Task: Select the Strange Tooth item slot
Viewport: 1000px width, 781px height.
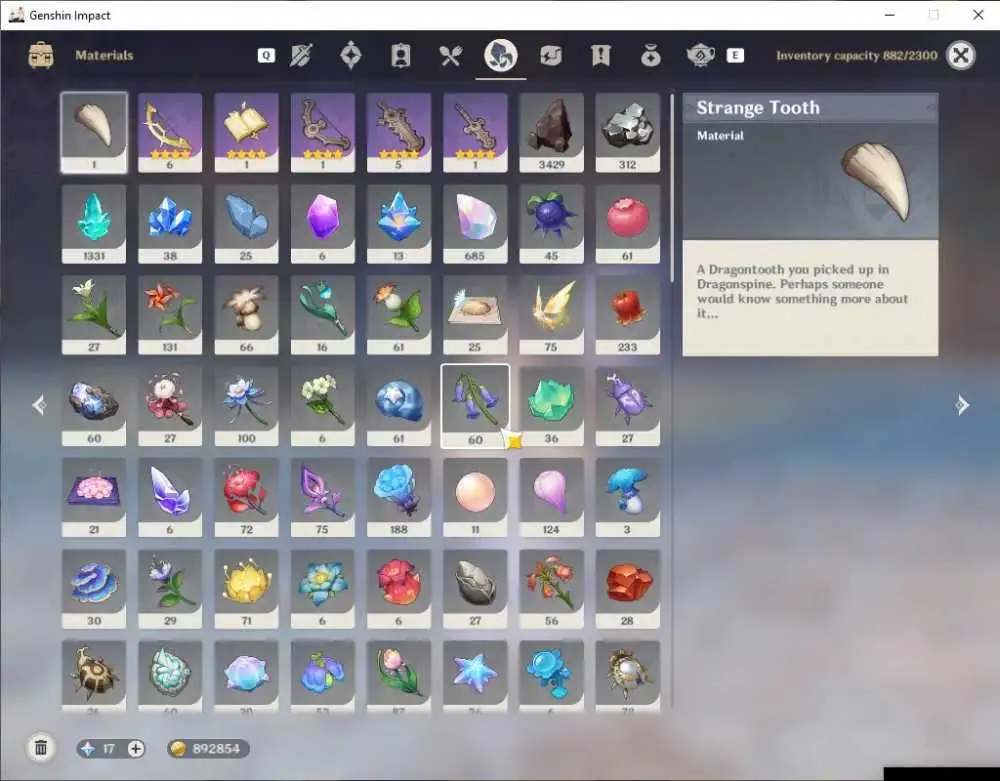Action: point(94,133)
